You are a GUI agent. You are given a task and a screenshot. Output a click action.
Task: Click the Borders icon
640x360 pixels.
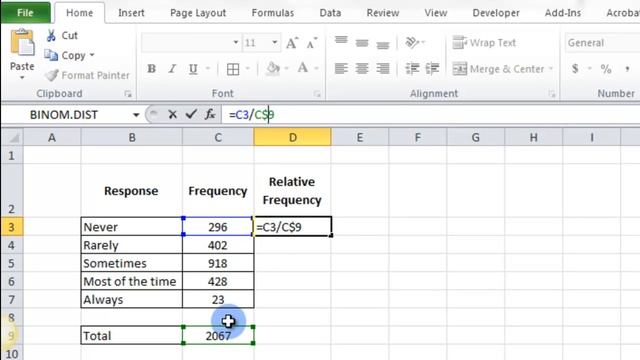click(x=233, y=69)
